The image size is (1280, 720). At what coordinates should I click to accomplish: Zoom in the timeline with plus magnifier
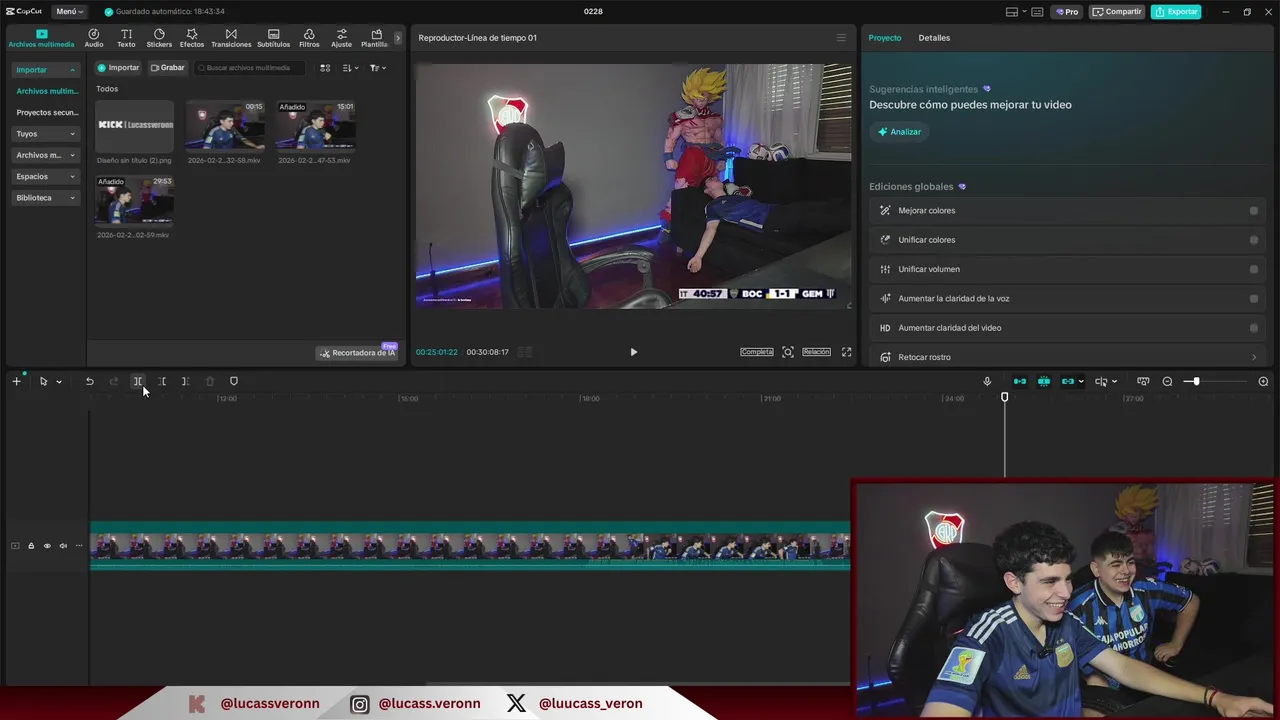pyautogui.click(x=1263, y=381)
